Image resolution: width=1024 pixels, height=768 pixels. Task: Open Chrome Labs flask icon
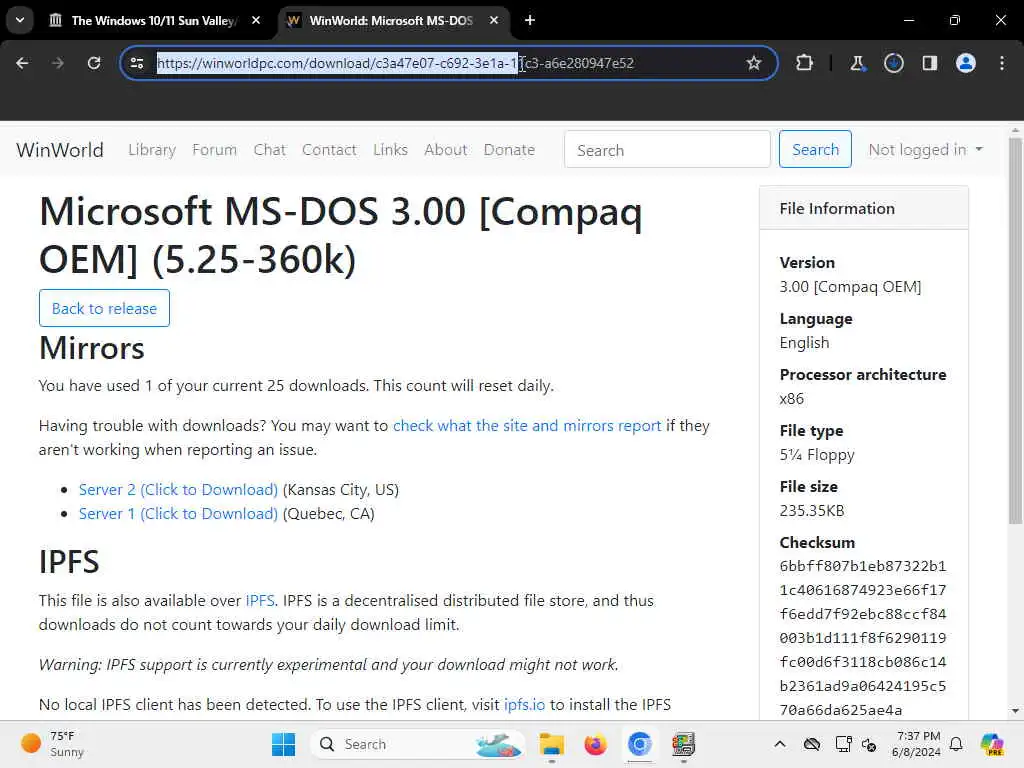click(x=857, y=63)
